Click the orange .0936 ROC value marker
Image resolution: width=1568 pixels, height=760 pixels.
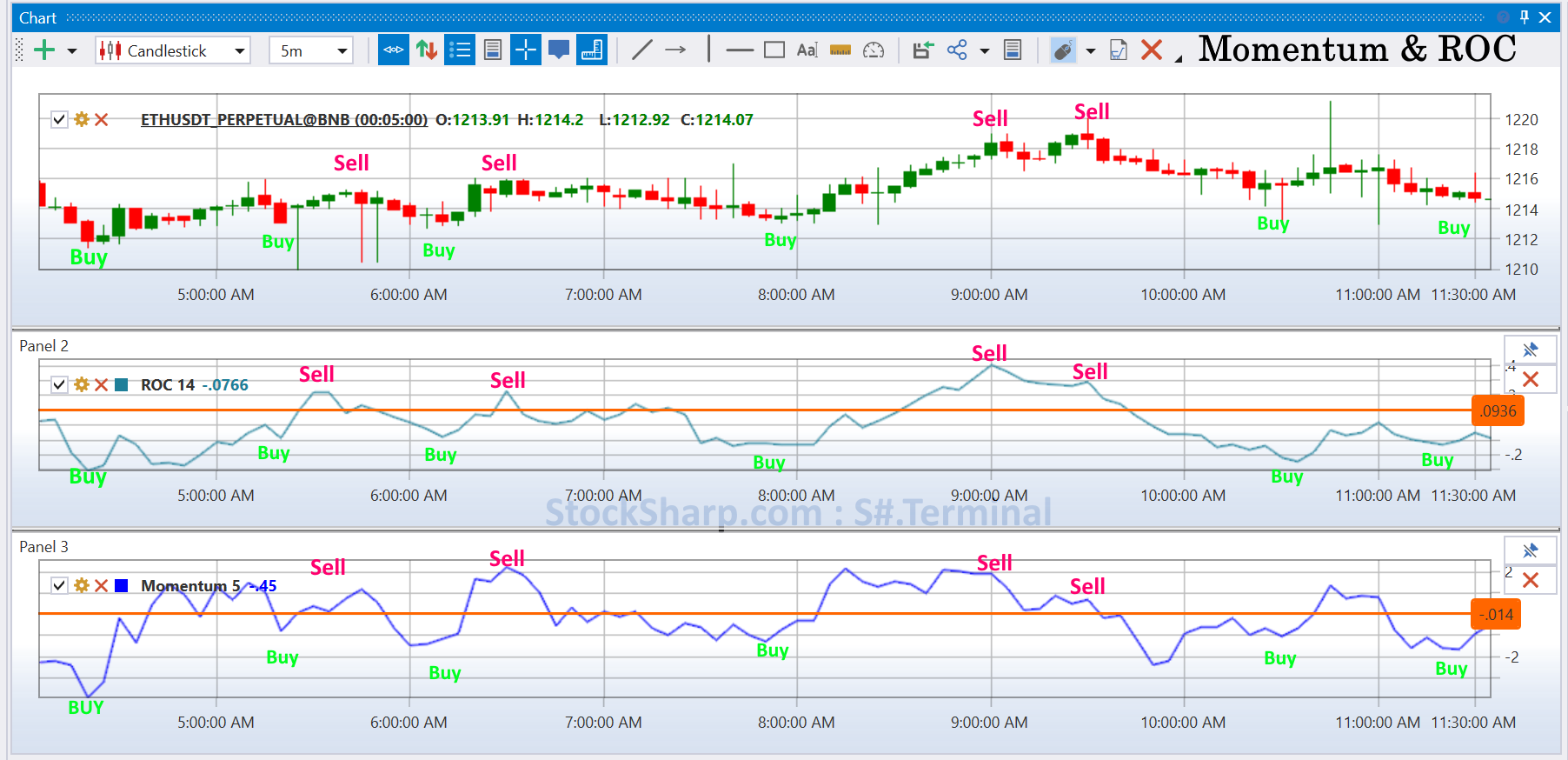click(x=1498, y=410)
